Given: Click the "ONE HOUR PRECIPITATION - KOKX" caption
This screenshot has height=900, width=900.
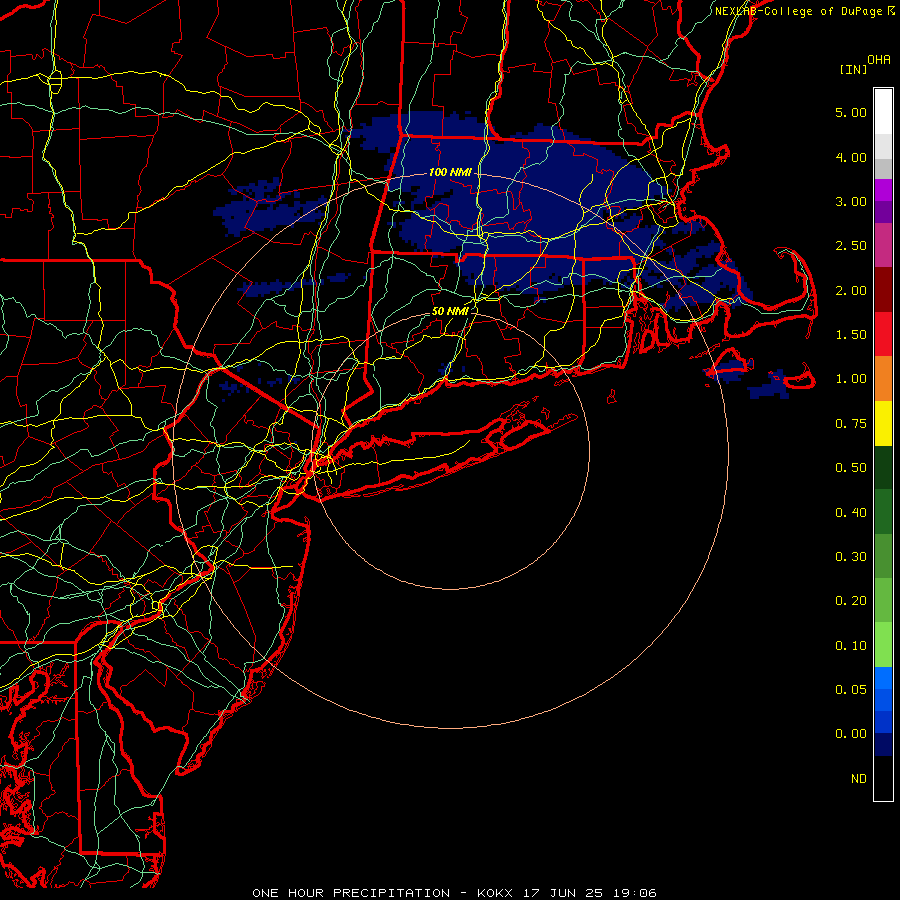Looking at the screenshot, I should 385,893.
